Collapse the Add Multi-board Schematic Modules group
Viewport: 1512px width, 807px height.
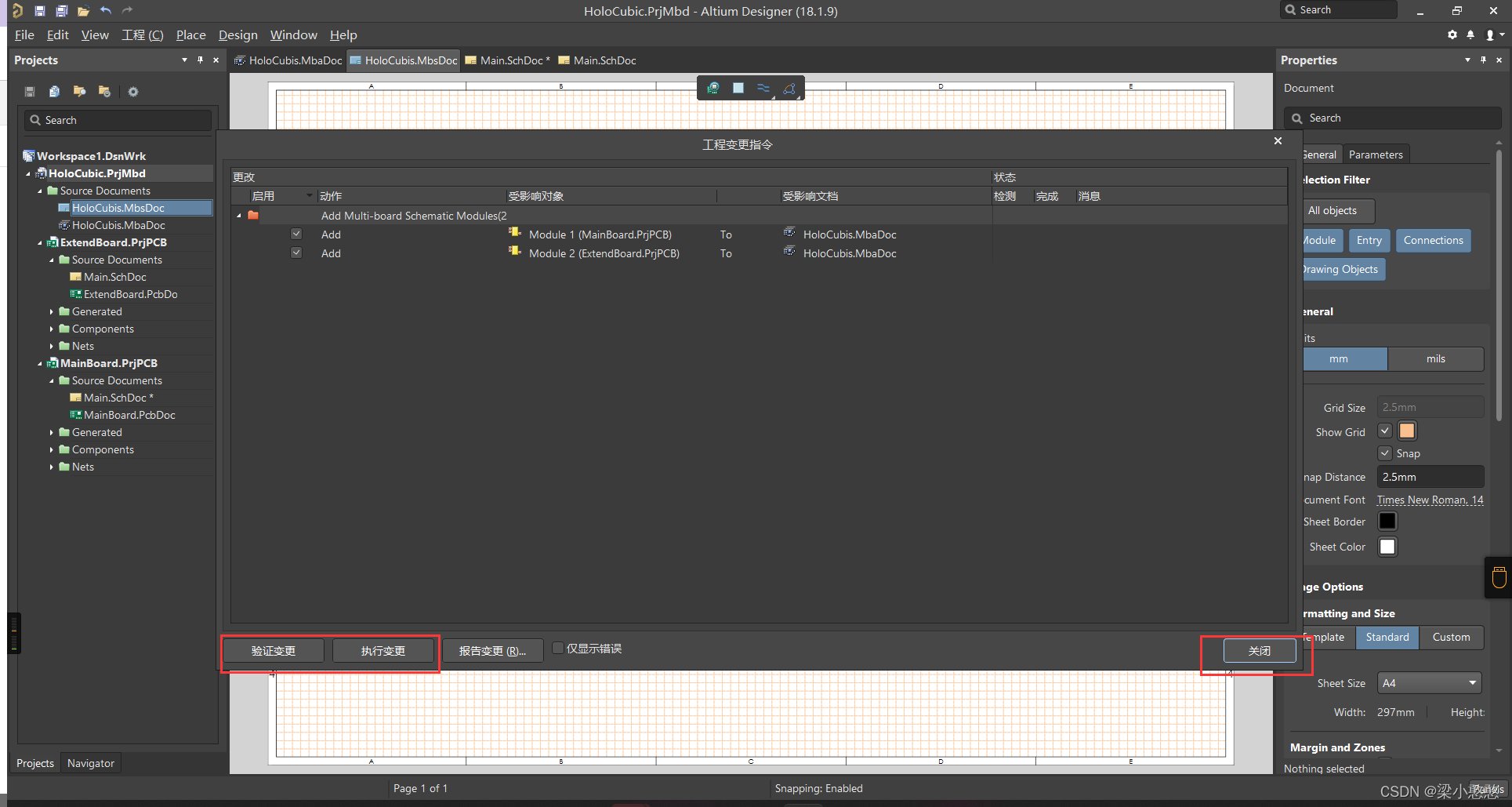(x=239, y=216)
